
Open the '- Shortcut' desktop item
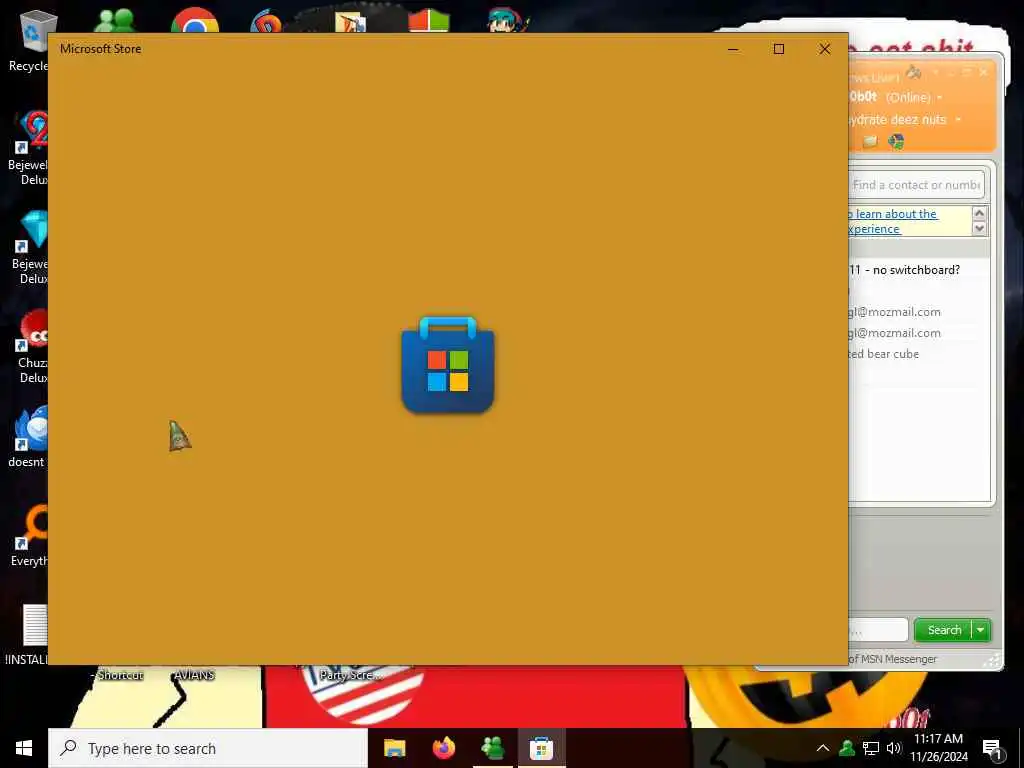click(x=118, y=675)
